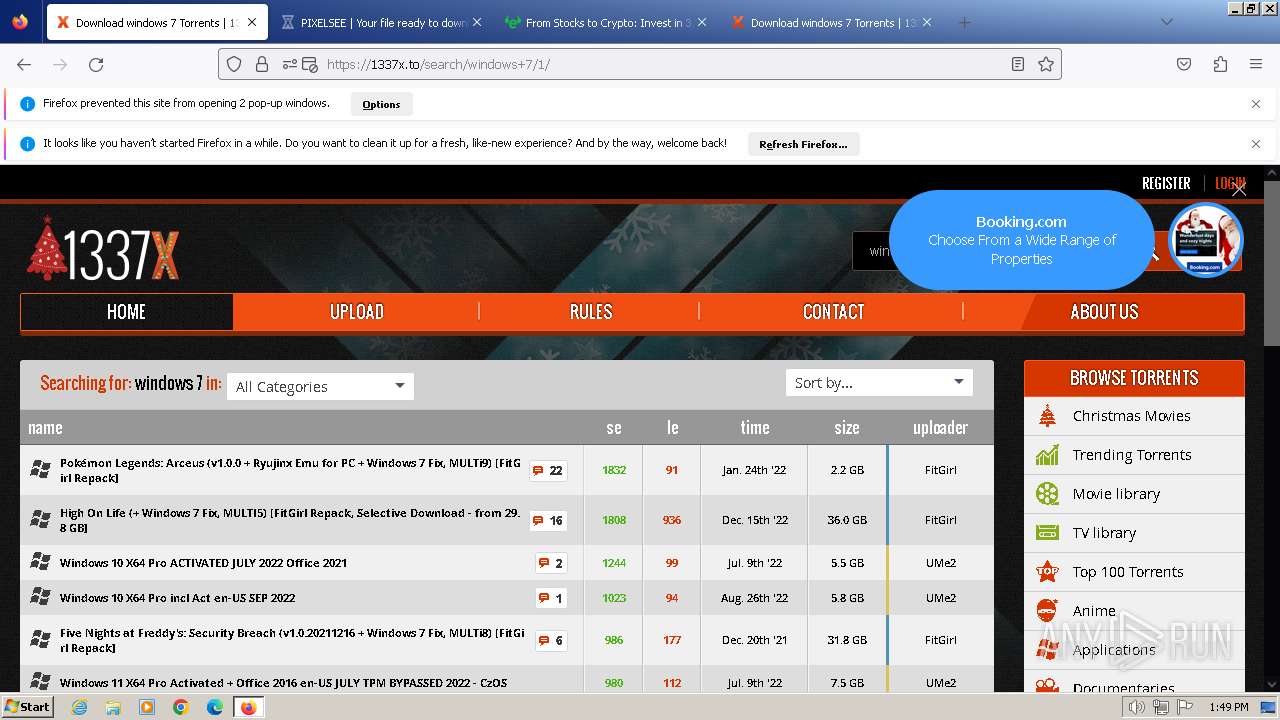Reload the page with the refresh icon
Screen dimensions: 1280x720
coord(96,64)
